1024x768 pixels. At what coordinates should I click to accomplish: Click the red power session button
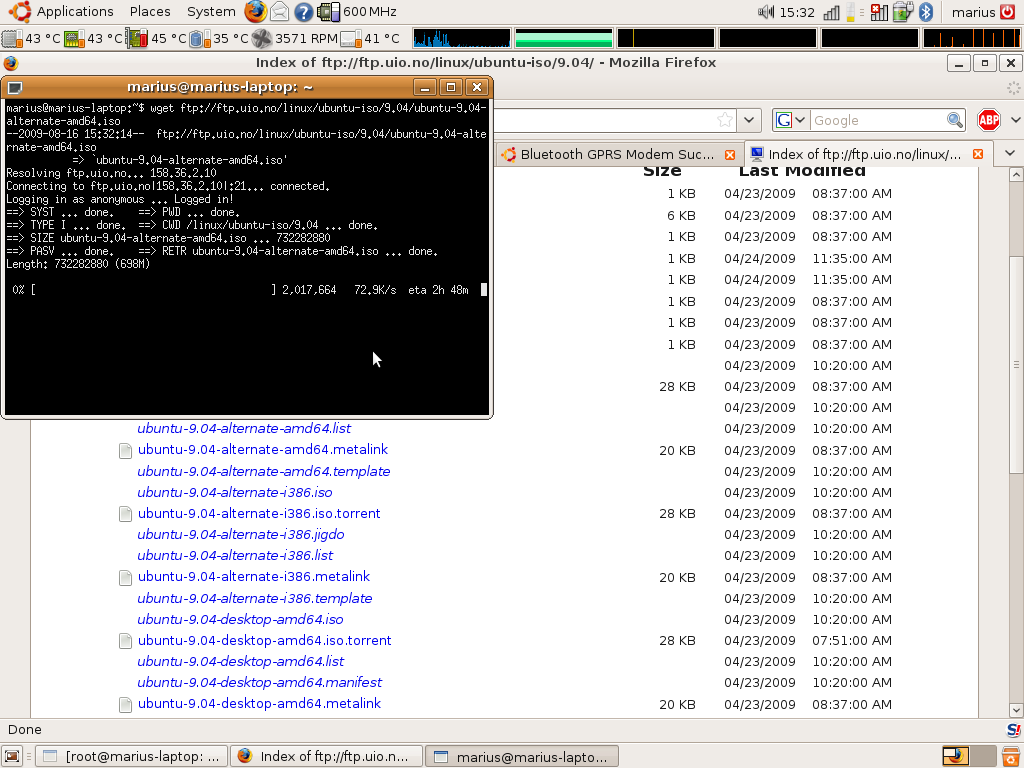pos(1008,12)
